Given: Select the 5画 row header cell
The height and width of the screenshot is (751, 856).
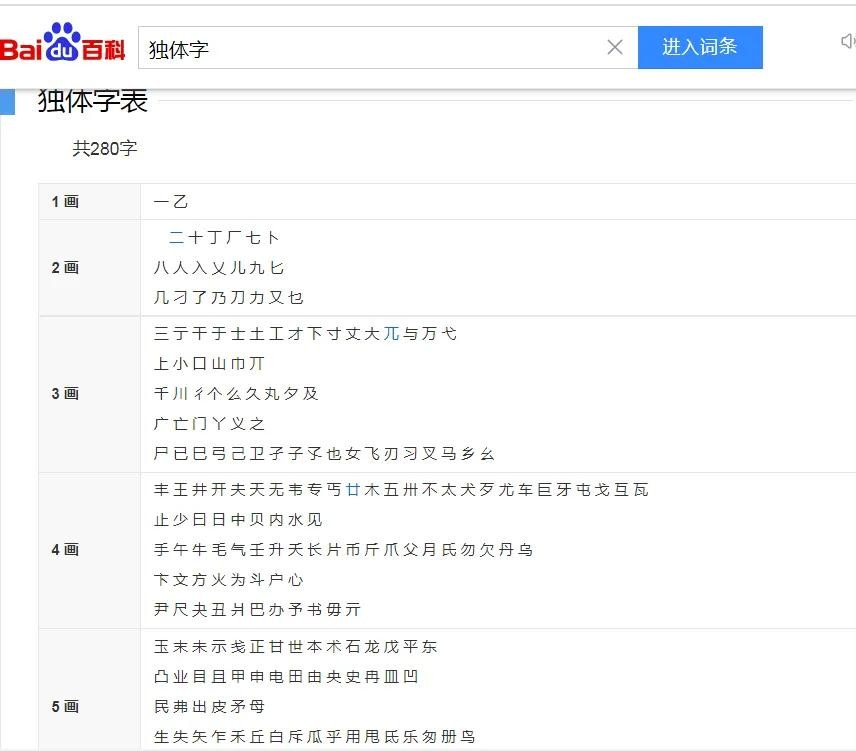Looking at the screenshot, I should tap(66, 707).
